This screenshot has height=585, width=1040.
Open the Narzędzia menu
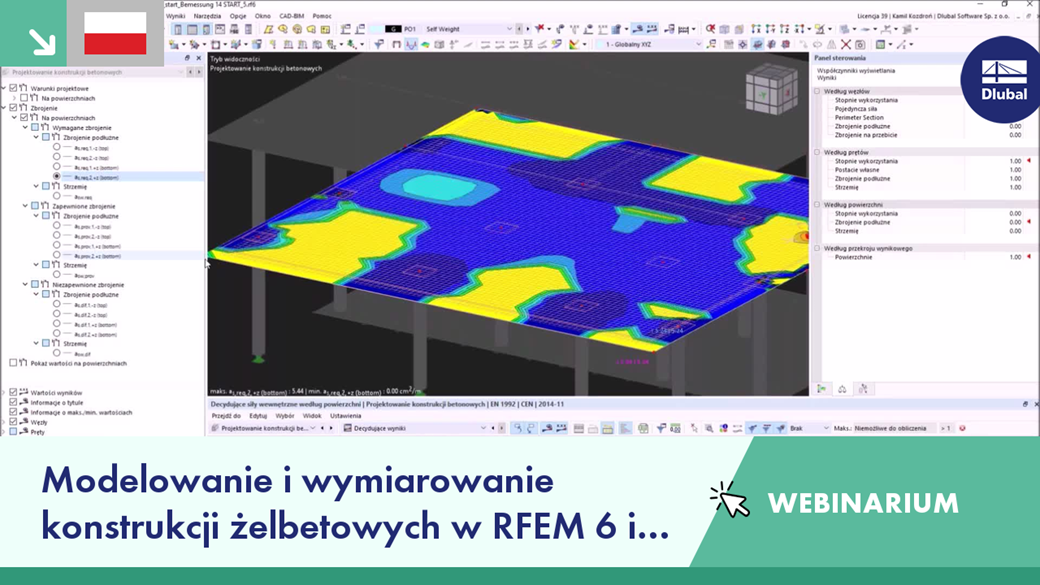click(x=208, y=16)
